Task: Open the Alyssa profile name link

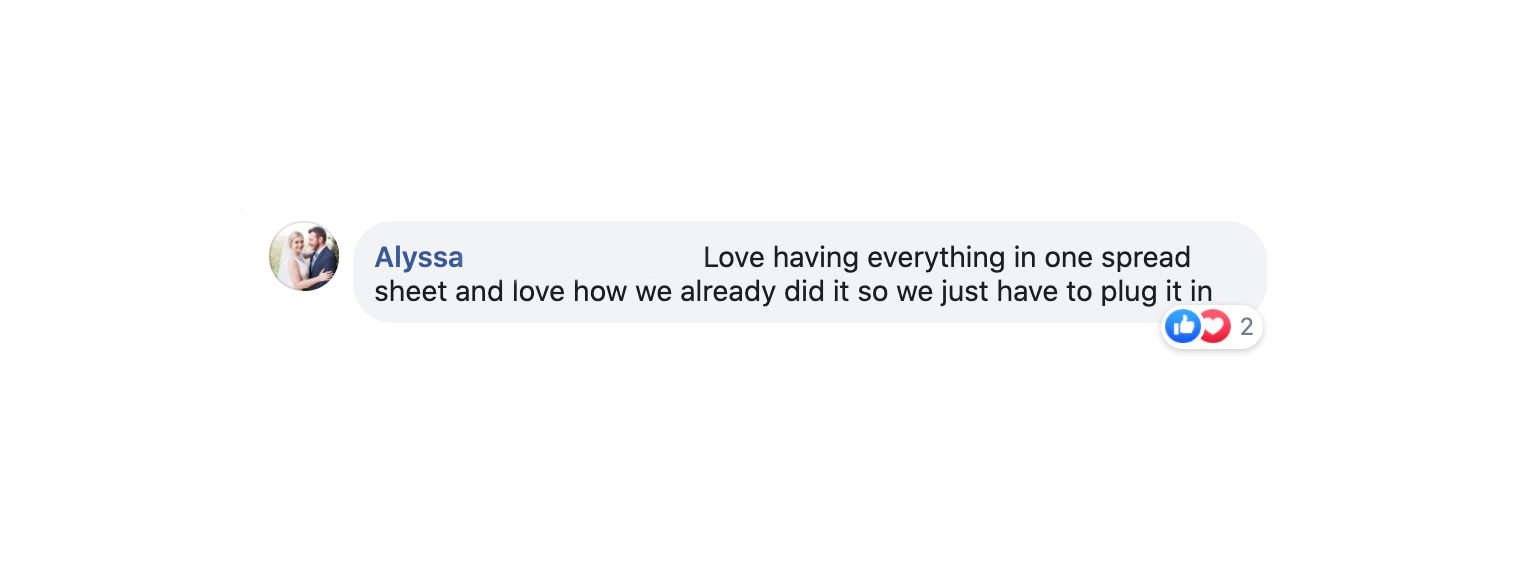Action: click(419, 257)
